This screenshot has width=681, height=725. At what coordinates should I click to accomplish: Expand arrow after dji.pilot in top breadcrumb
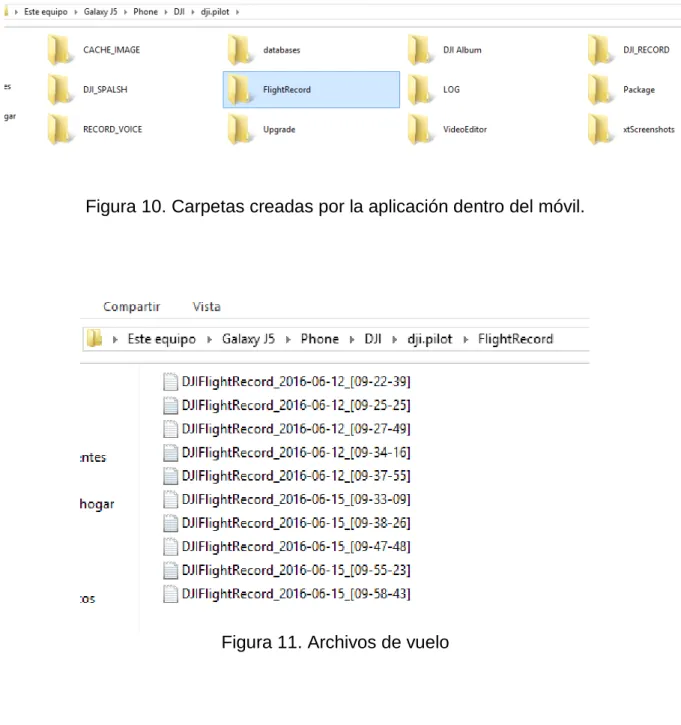click(x=237, y=12)
